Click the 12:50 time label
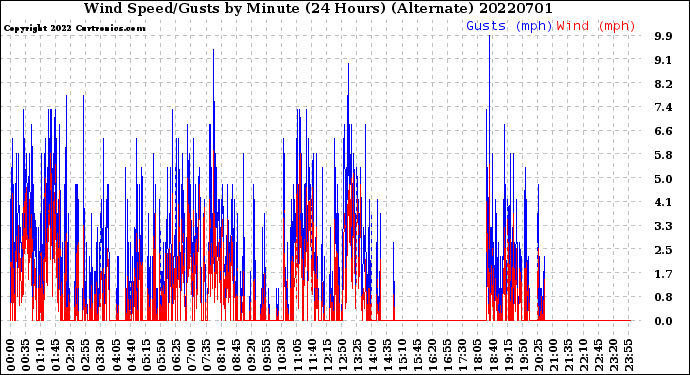Viewport: 690px width, 375px height. [x=342, y=355]
